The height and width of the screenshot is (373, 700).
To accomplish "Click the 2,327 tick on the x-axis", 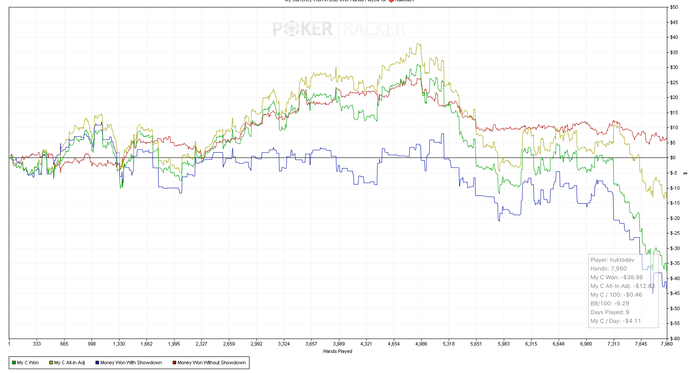I will [x=201, y=344].
